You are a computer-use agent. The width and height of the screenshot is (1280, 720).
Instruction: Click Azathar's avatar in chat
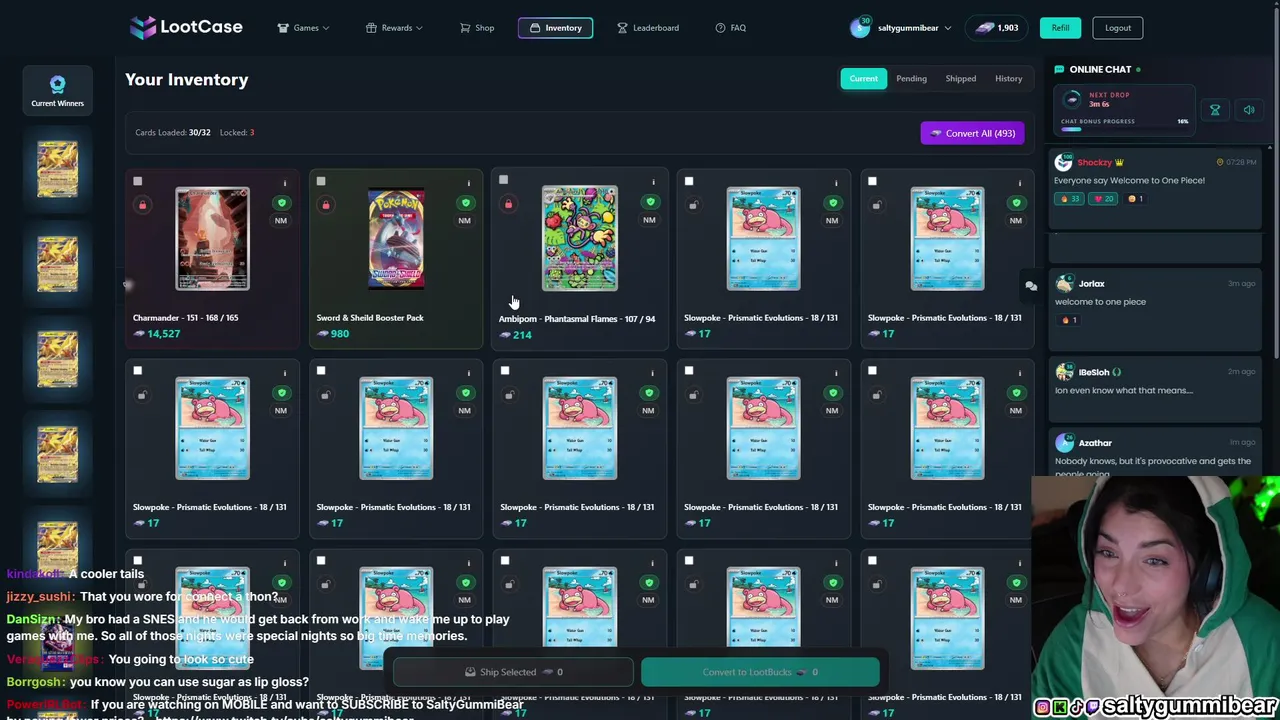tap(1064, 443)
